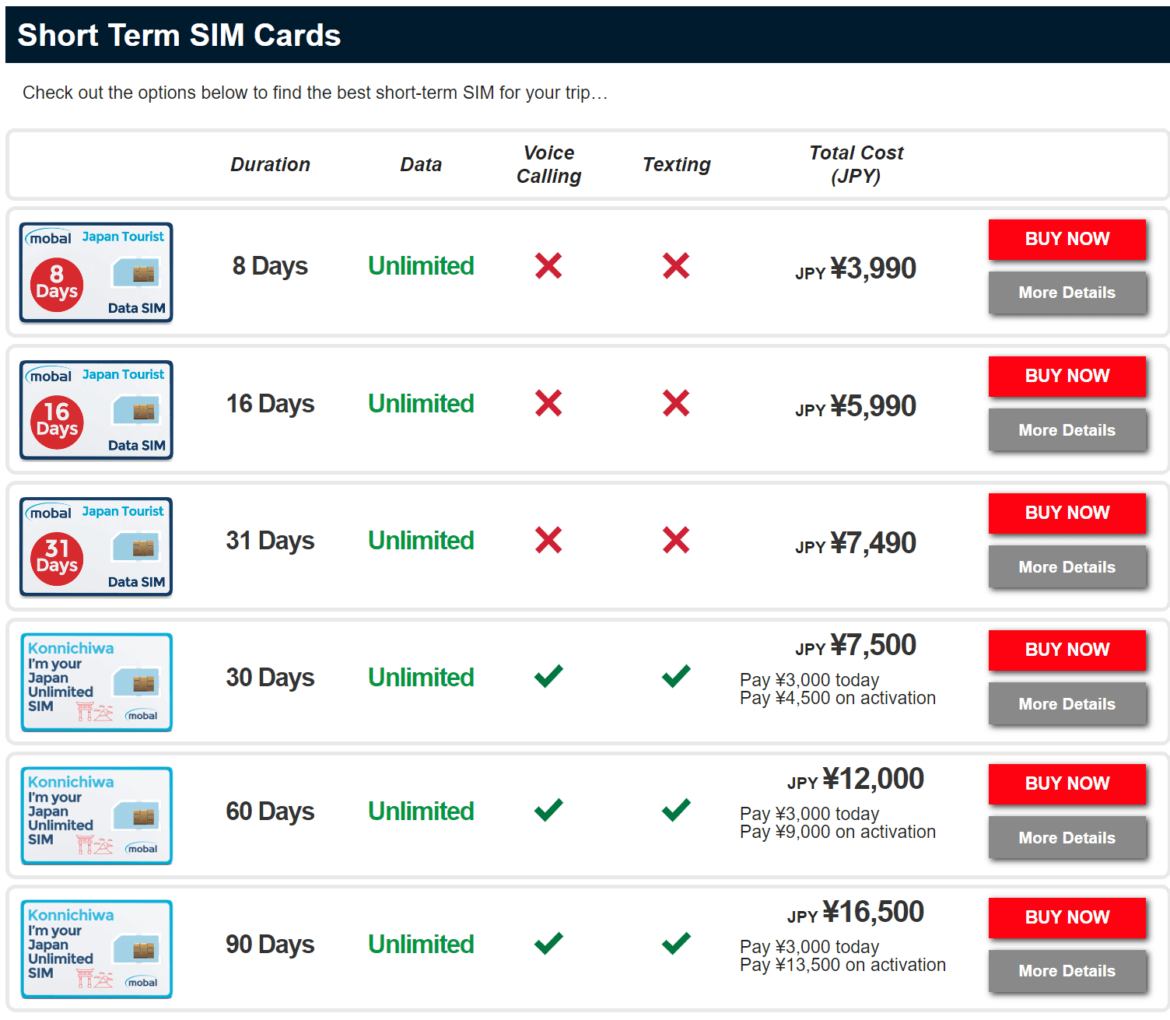Click the red Voice Calling X for 31 Days
Viewport: 1170px width, 1020px height.
tap(548, 540)
